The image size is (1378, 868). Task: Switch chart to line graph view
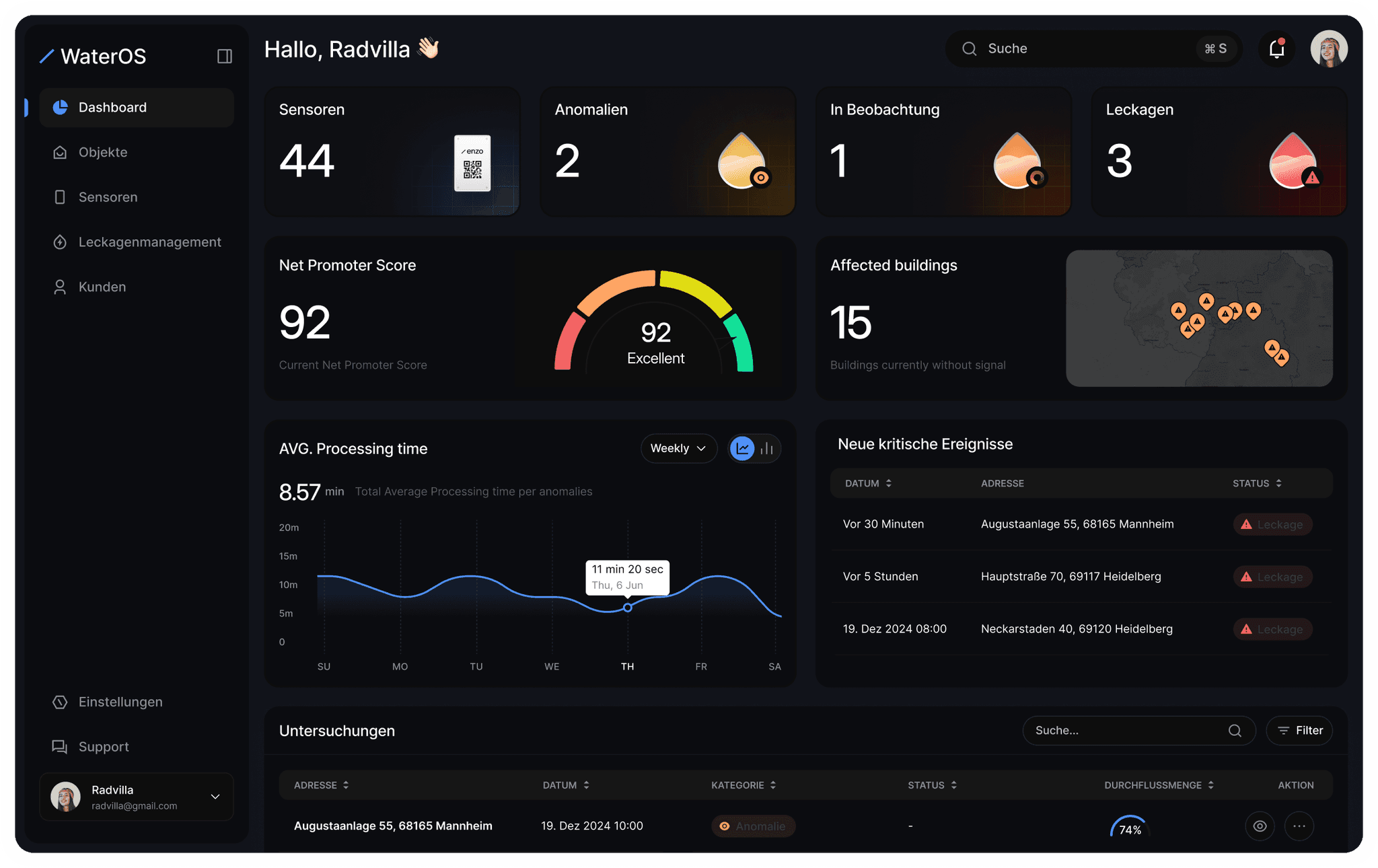tap(742, 449)
